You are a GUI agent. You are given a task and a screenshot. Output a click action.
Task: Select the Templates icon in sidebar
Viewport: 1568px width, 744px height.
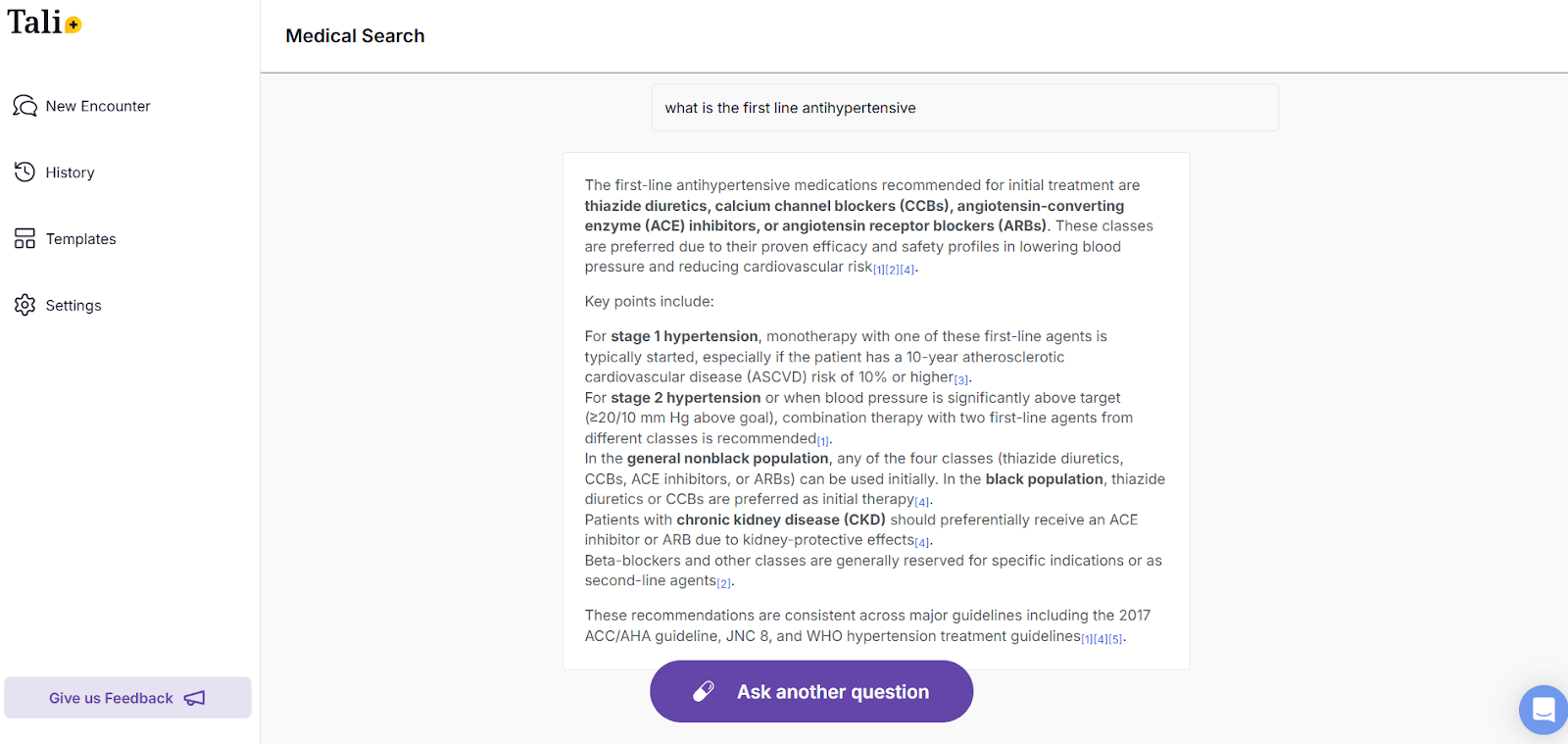(24, 238)
